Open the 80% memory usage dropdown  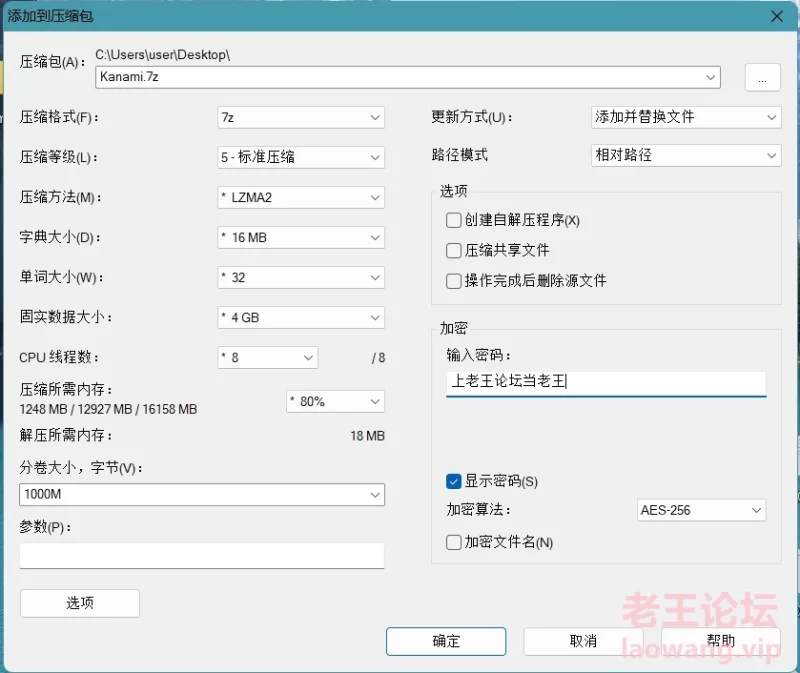tap(335, 402)
